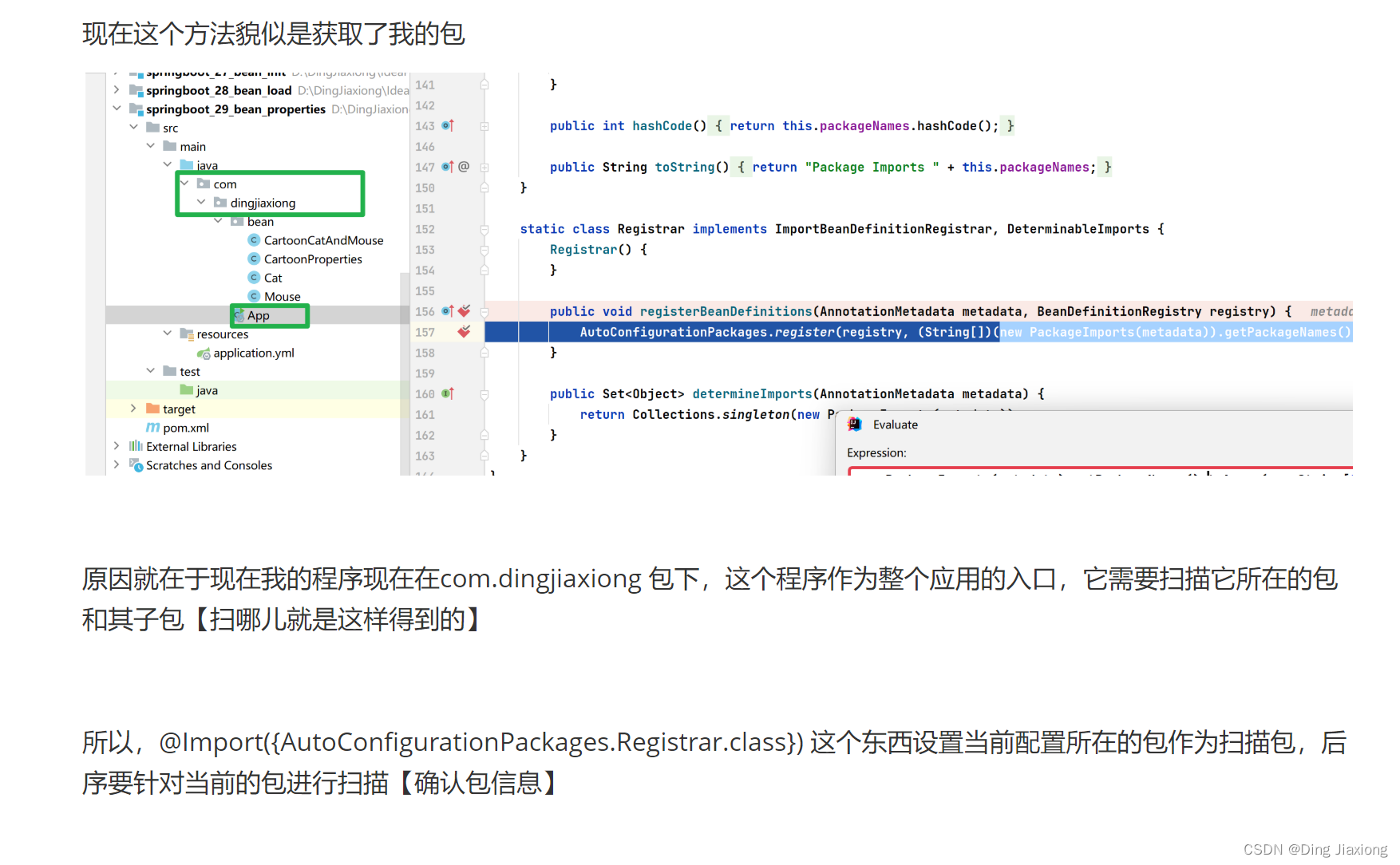Click the External Libraries icon
Viewport: 1400px width, 865px height.
136,446
